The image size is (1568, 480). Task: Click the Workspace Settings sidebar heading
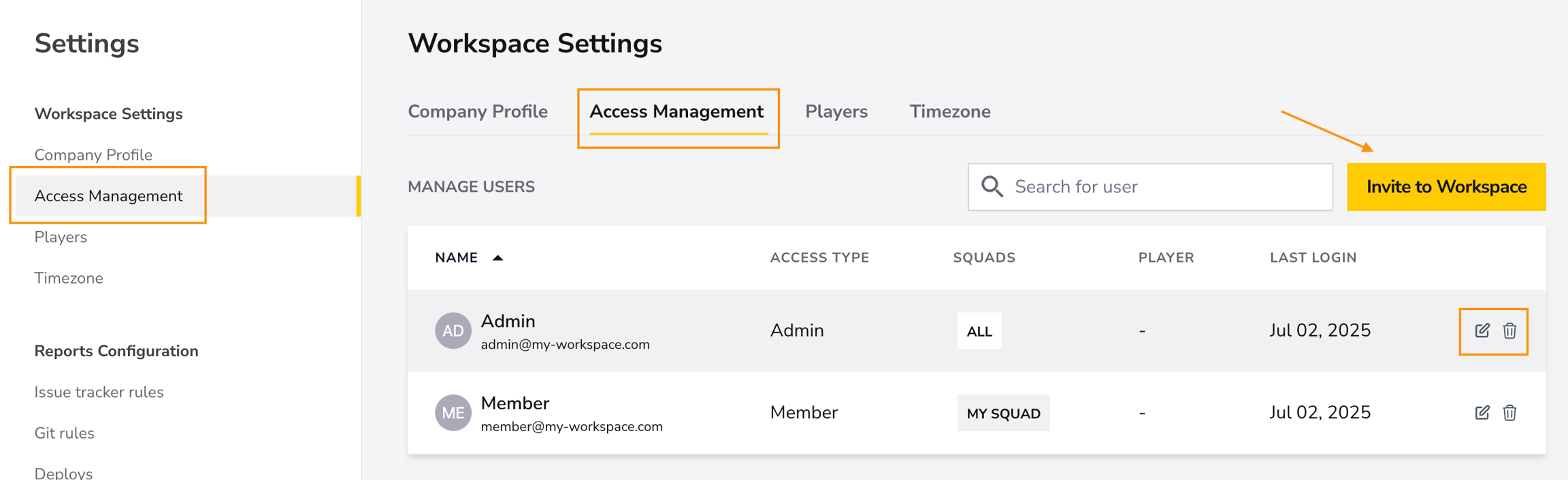[108, 114]
